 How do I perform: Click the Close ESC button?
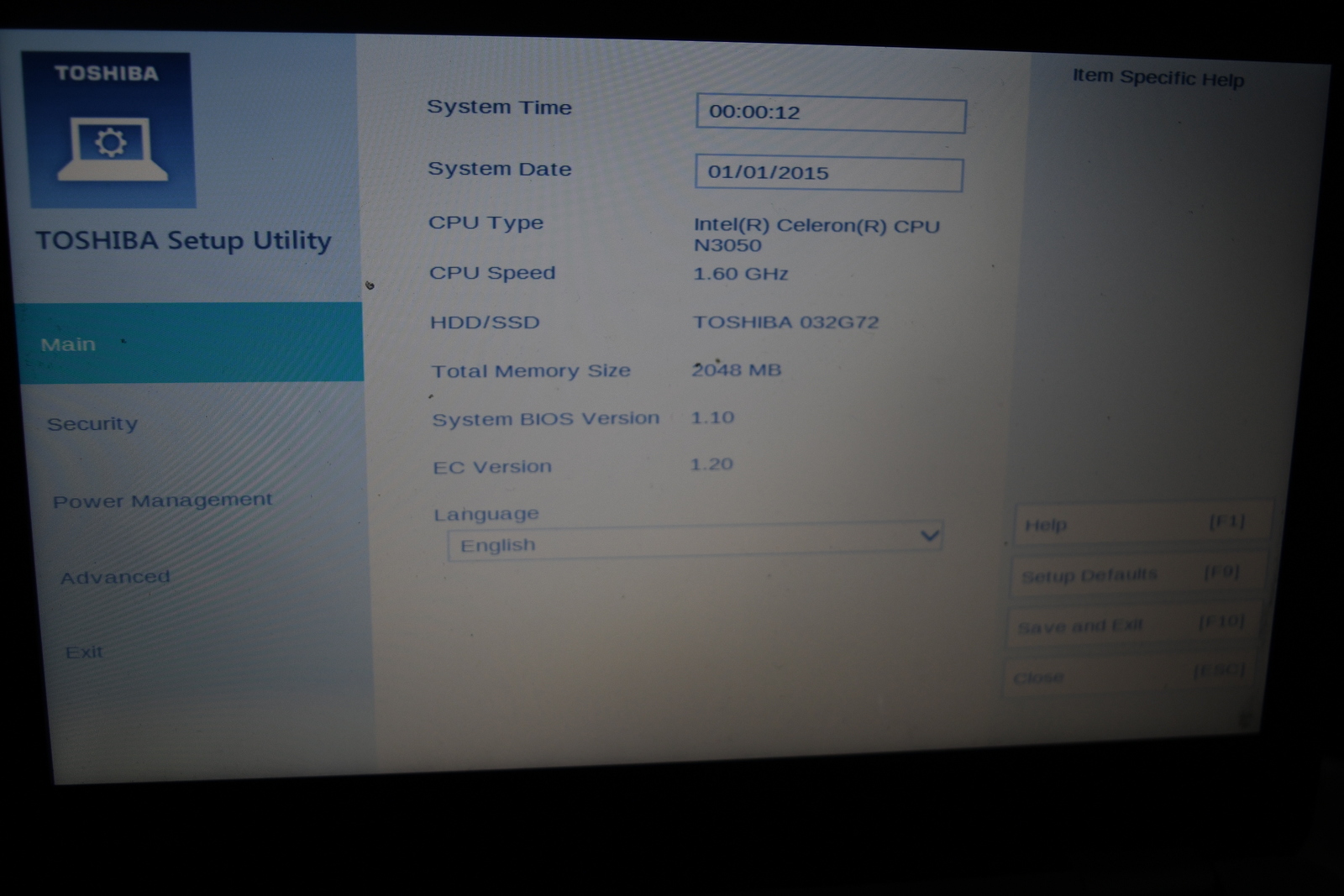[x=1130, y=674]
